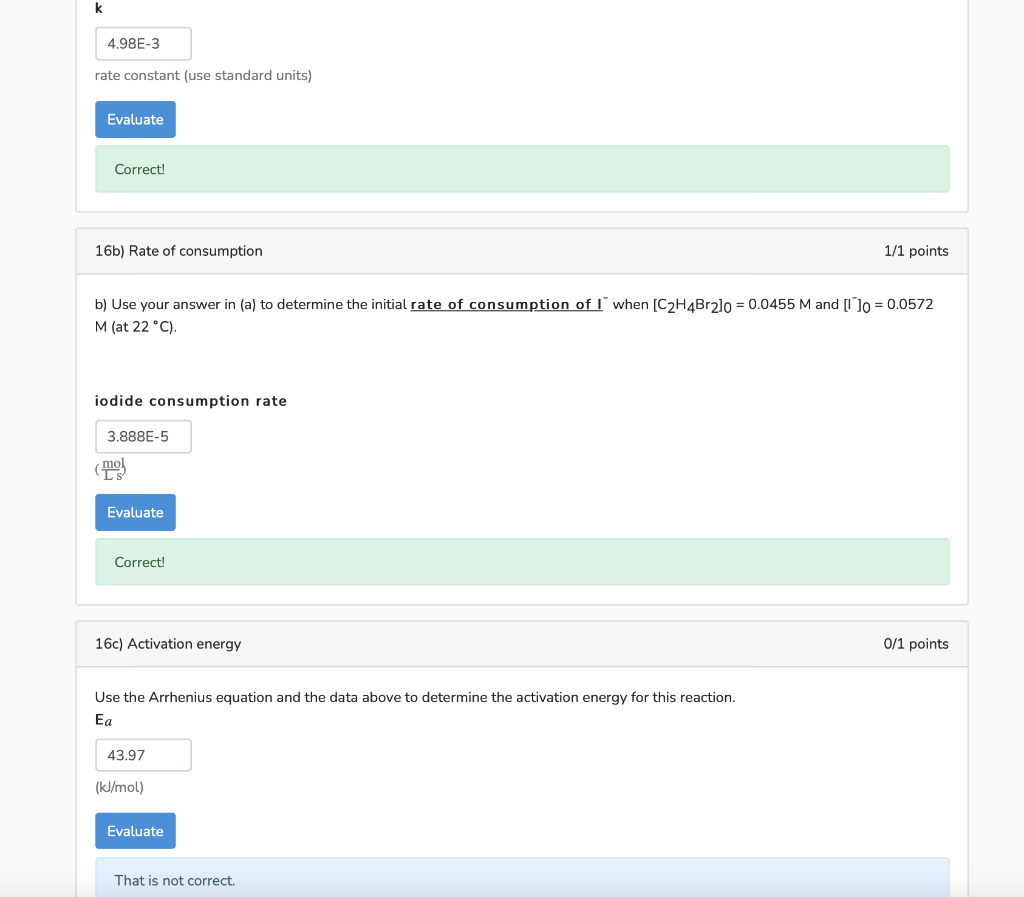The image size is (1024, 897).
Task: Click the Correct! banner below the rate constant
Action: coord(522,169)
